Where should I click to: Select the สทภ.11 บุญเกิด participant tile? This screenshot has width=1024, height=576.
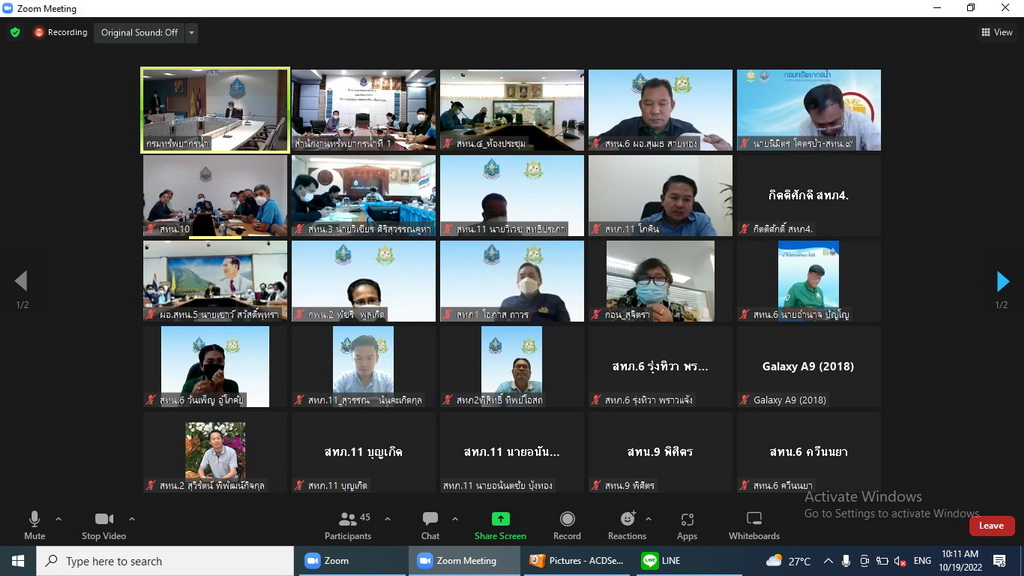pos(363,453)
